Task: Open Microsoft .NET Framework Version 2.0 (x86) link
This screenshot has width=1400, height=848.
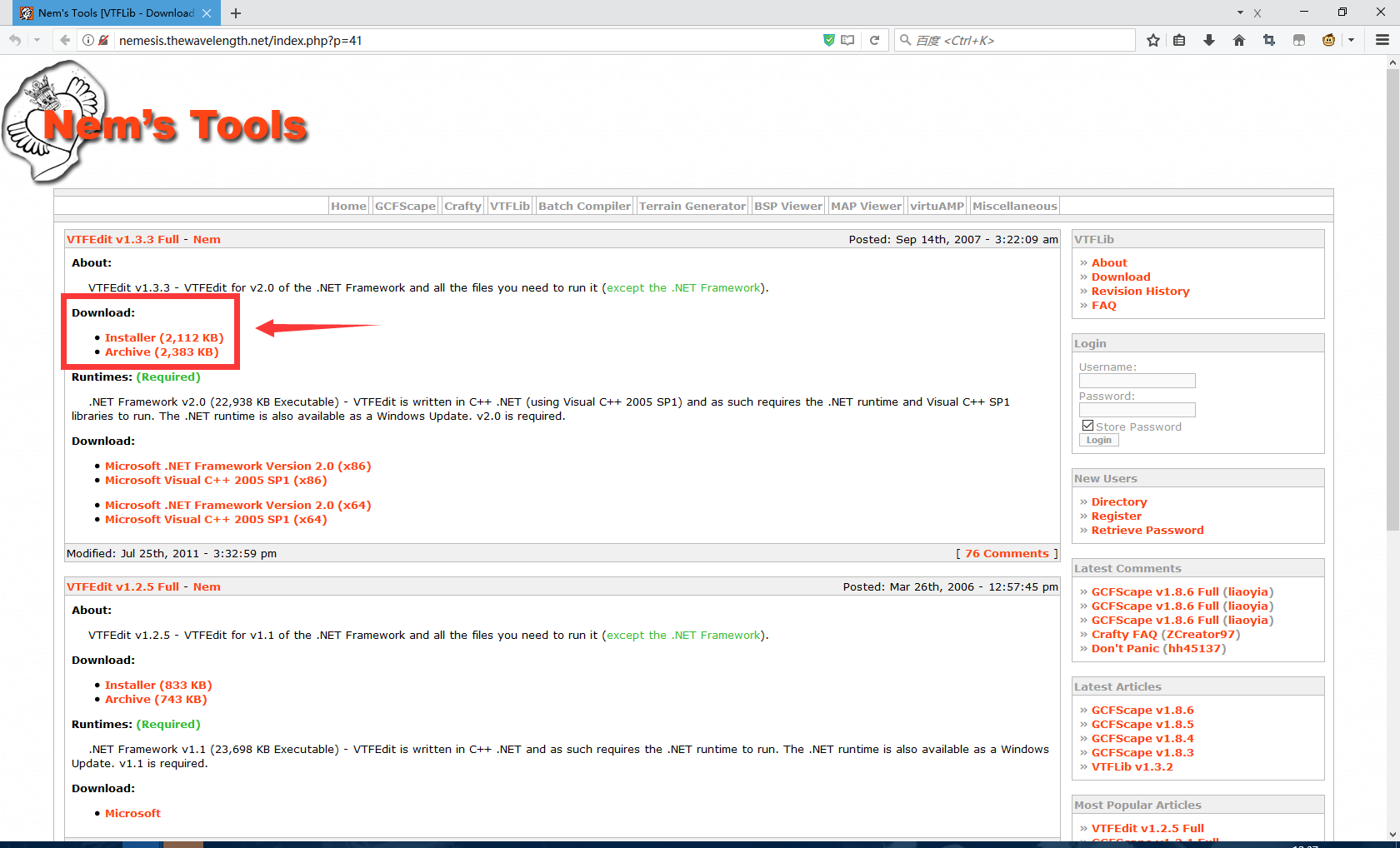Action: (238, 466)
